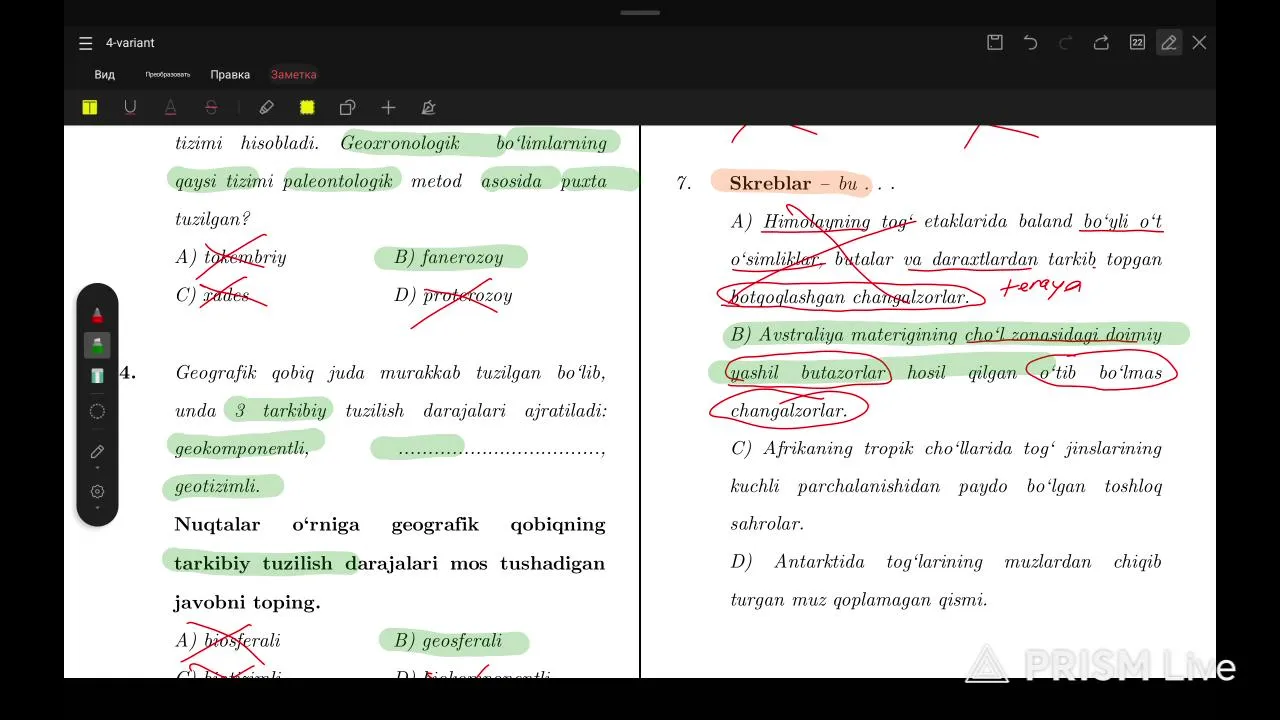Image resolution: width=1280 pixels, height=720 pixels.
Task: Undo the last annotation
Action: [1030, 42]
